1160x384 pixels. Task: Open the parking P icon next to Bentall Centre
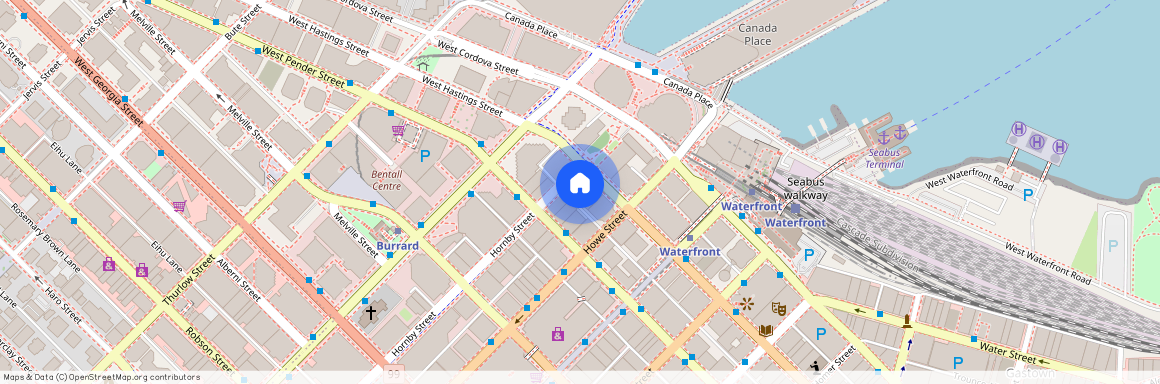click(425, 156)
